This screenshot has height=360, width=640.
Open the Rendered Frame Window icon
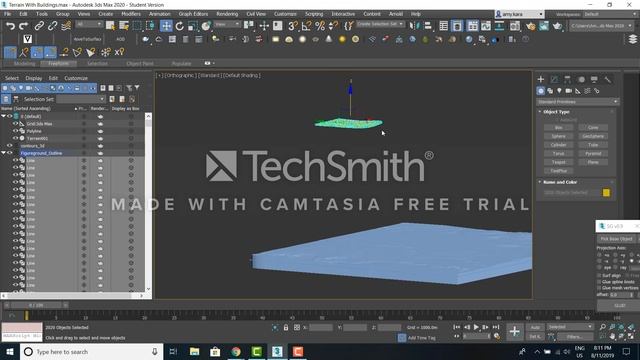[544, 26]
